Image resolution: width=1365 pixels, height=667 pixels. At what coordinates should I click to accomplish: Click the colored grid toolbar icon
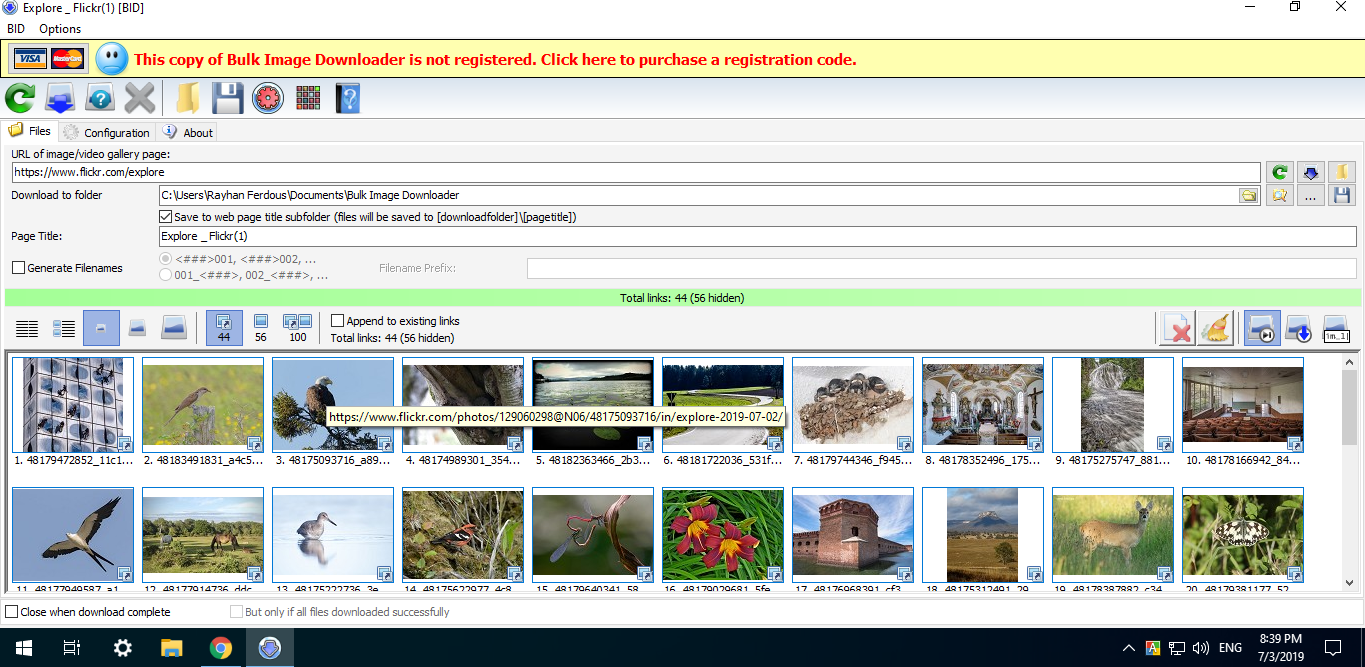[x=308, y=98]
